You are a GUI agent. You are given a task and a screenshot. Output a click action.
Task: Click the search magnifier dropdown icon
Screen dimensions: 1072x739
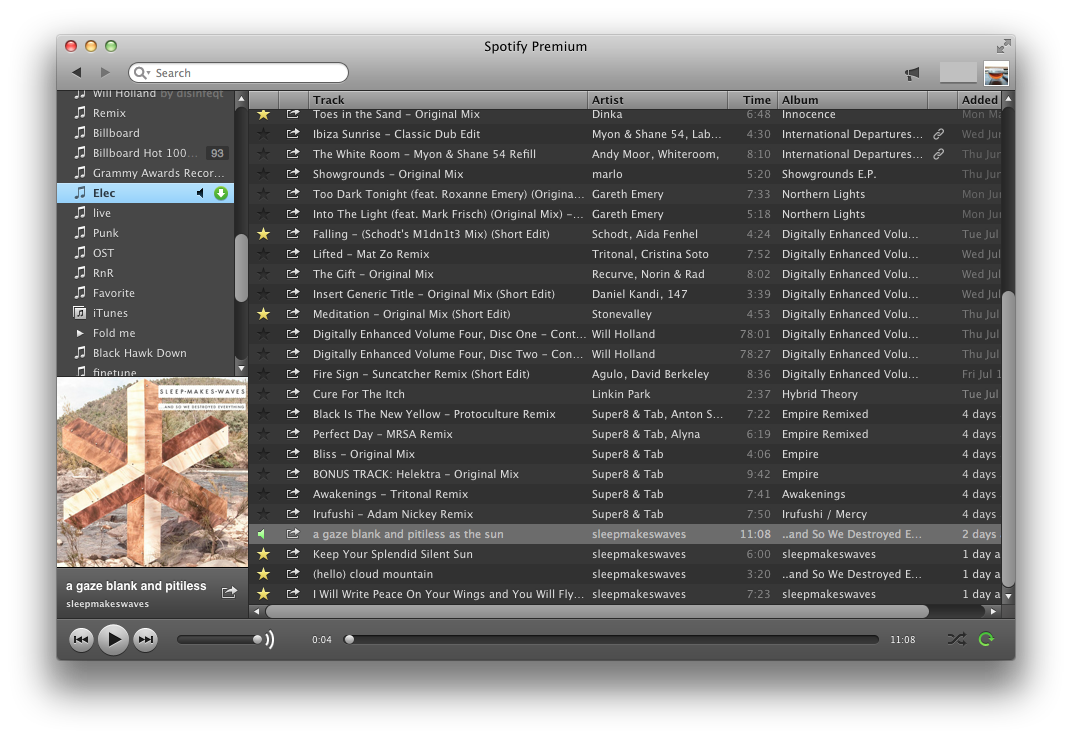tap(142, 72)
